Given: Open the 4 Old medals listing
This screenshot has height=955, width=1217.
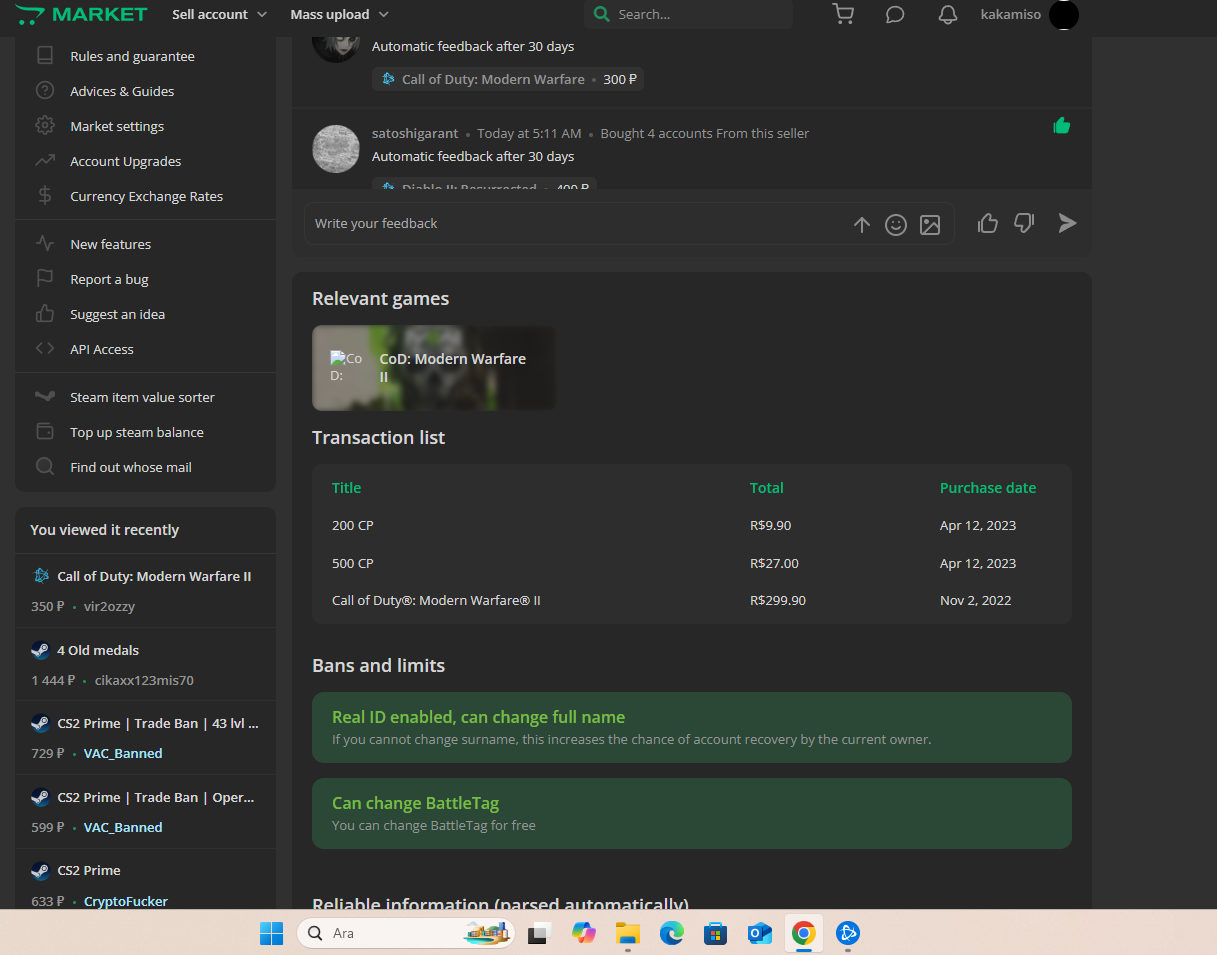Looking at the screenshot, I should [98, 650].
